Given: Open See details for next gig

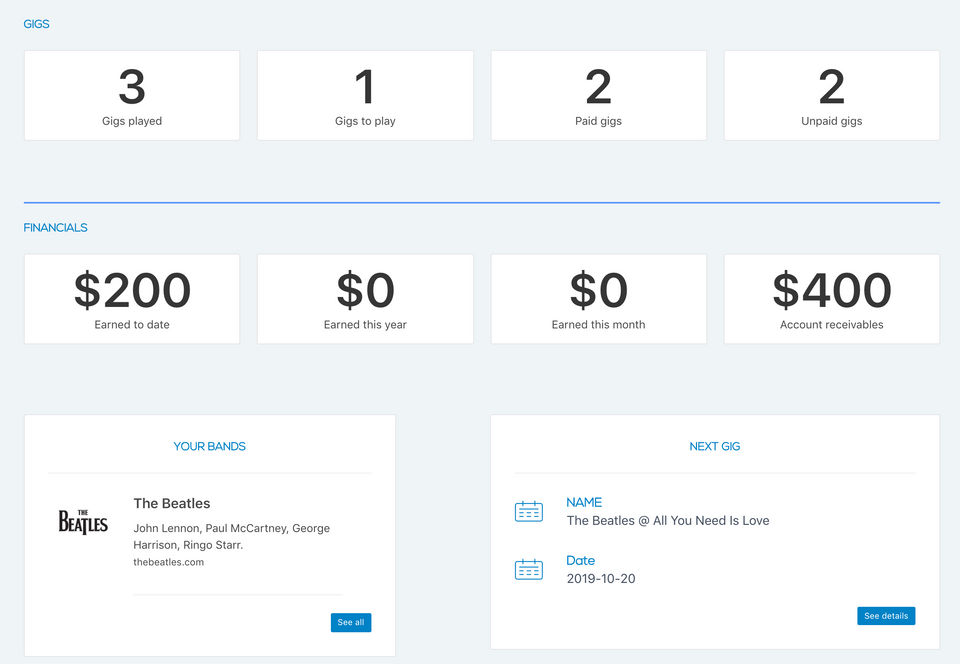Looking at the screenshot, I should coord(886,616).
